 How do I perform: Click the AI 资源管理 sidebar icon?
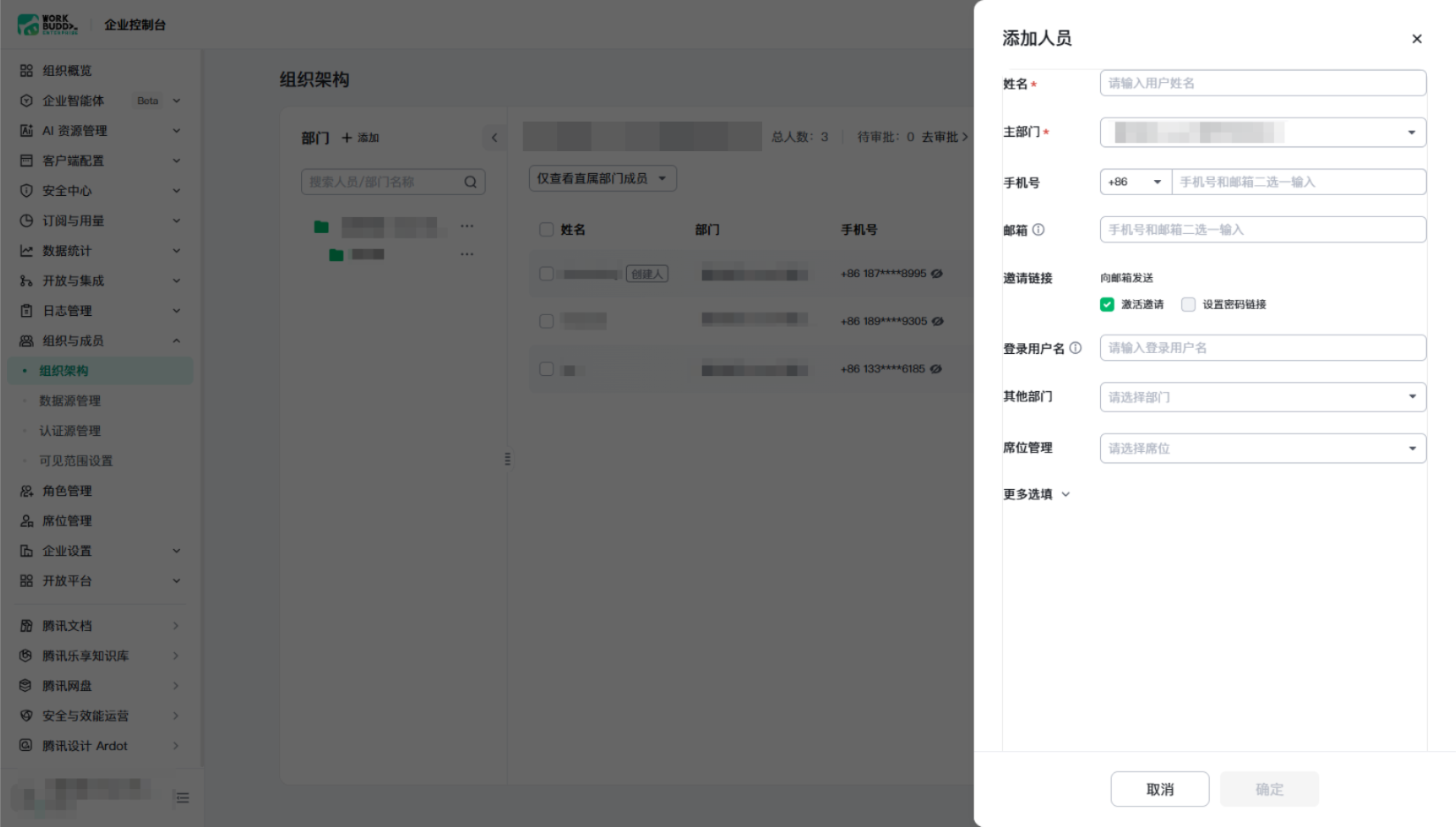coord(26,131)
